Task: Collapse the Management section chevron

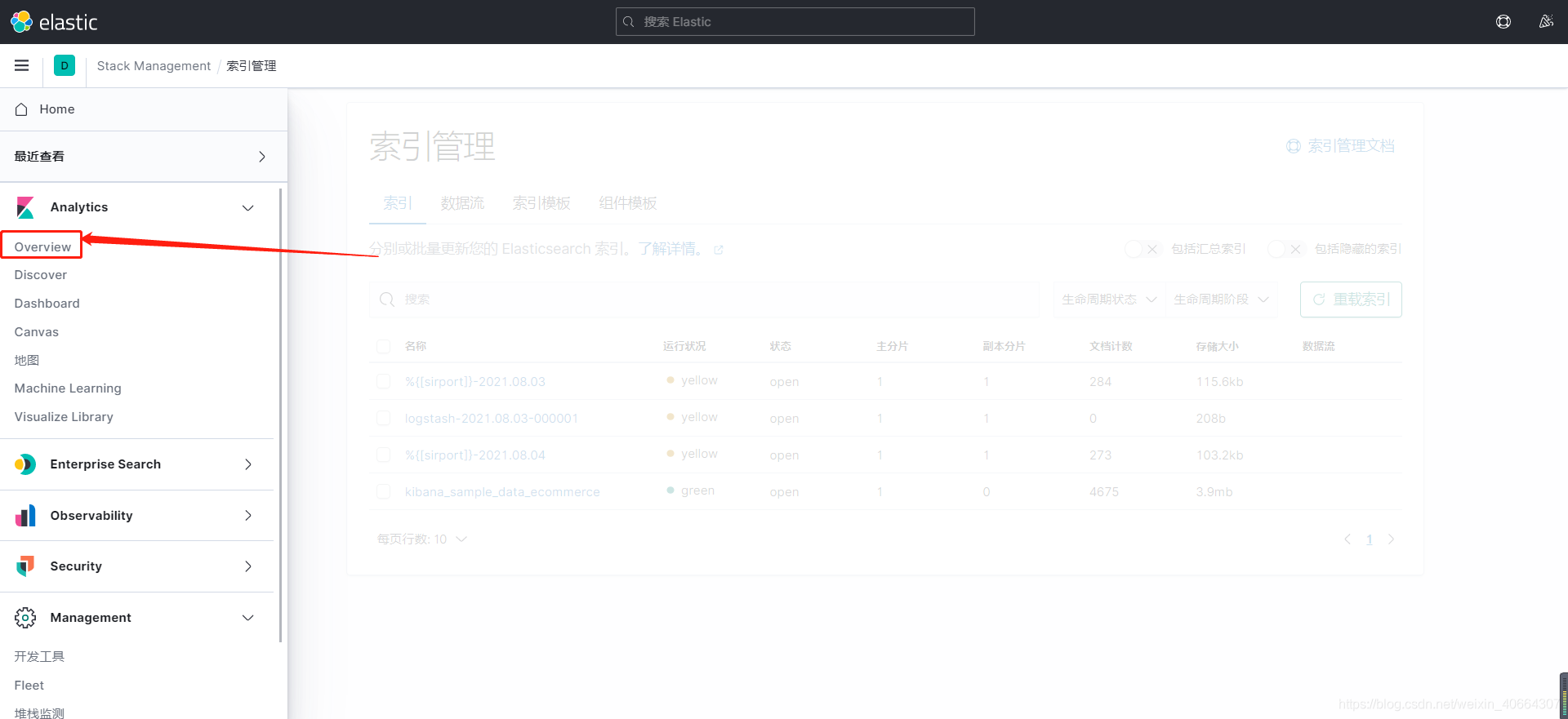Action: (x=248, y=618)
